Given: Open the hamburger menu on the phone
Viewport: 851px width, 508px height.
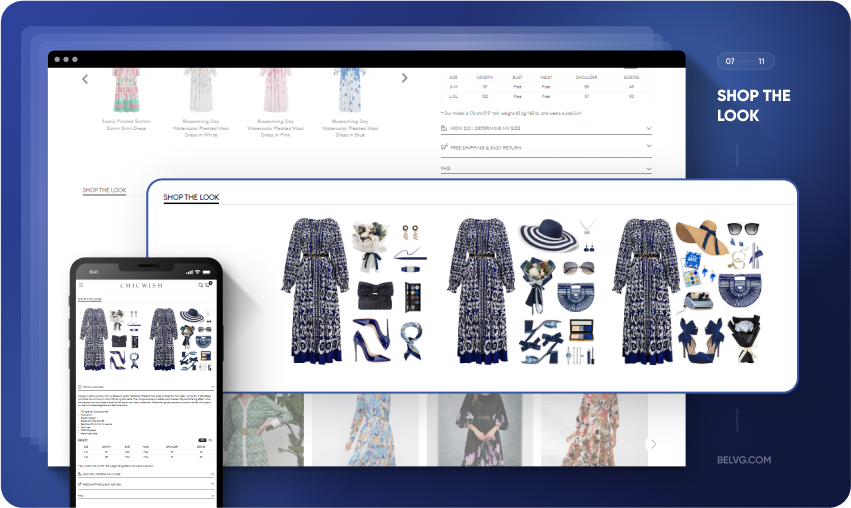Looking at the screenshot, I should pyautogui.click(x=81, y=285).
